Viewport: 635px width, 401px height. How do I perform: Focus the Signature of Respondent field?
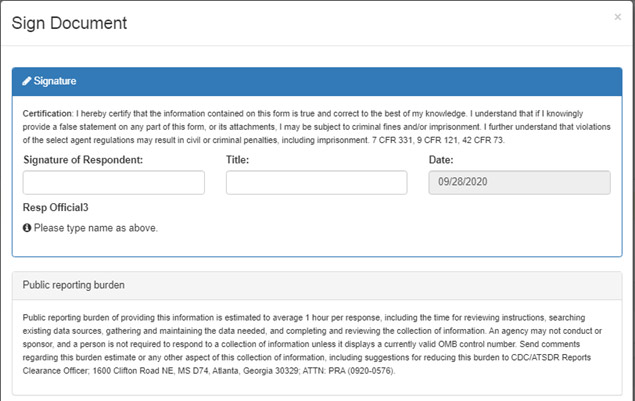114,183
